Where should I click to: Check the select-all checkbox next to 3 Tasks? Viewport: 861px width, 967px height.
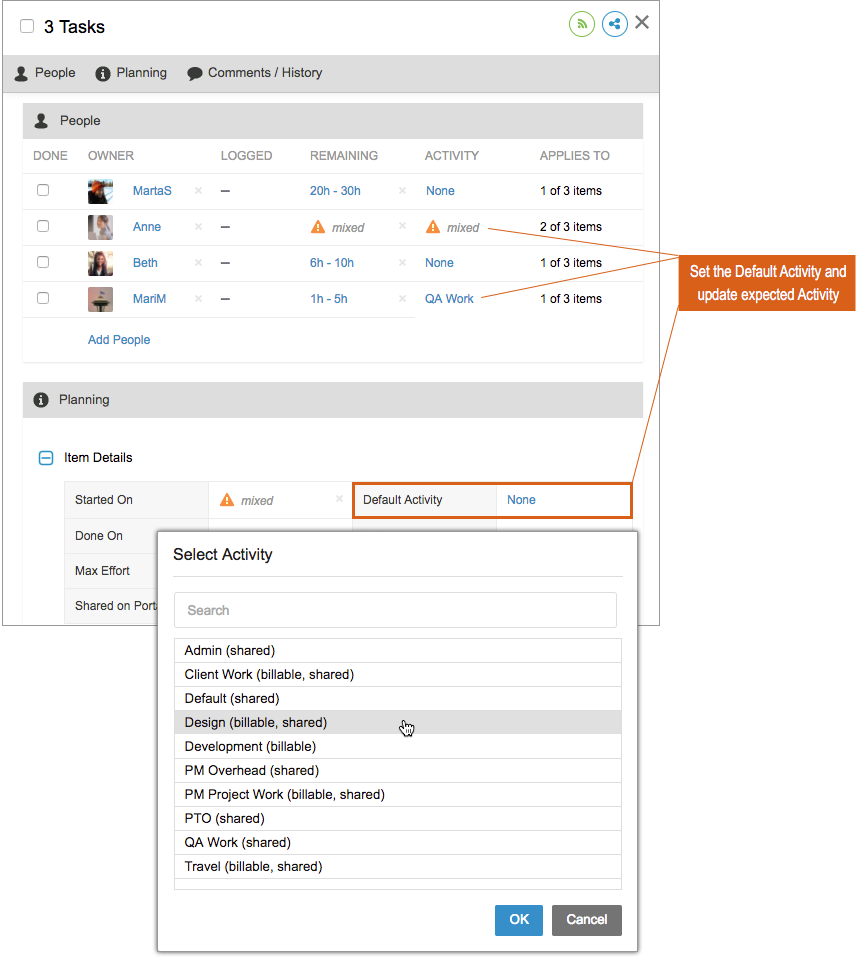26,26
